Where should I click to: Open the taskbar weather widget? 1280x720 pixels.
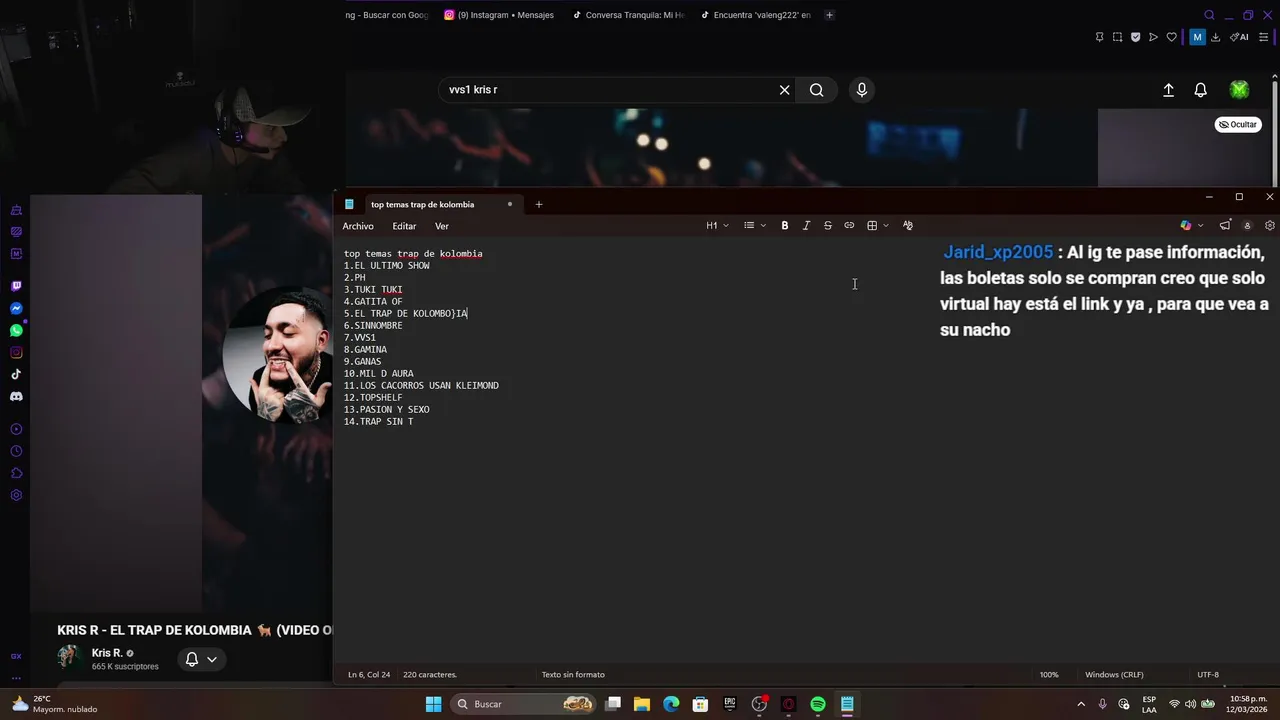(x=56, y=704)
